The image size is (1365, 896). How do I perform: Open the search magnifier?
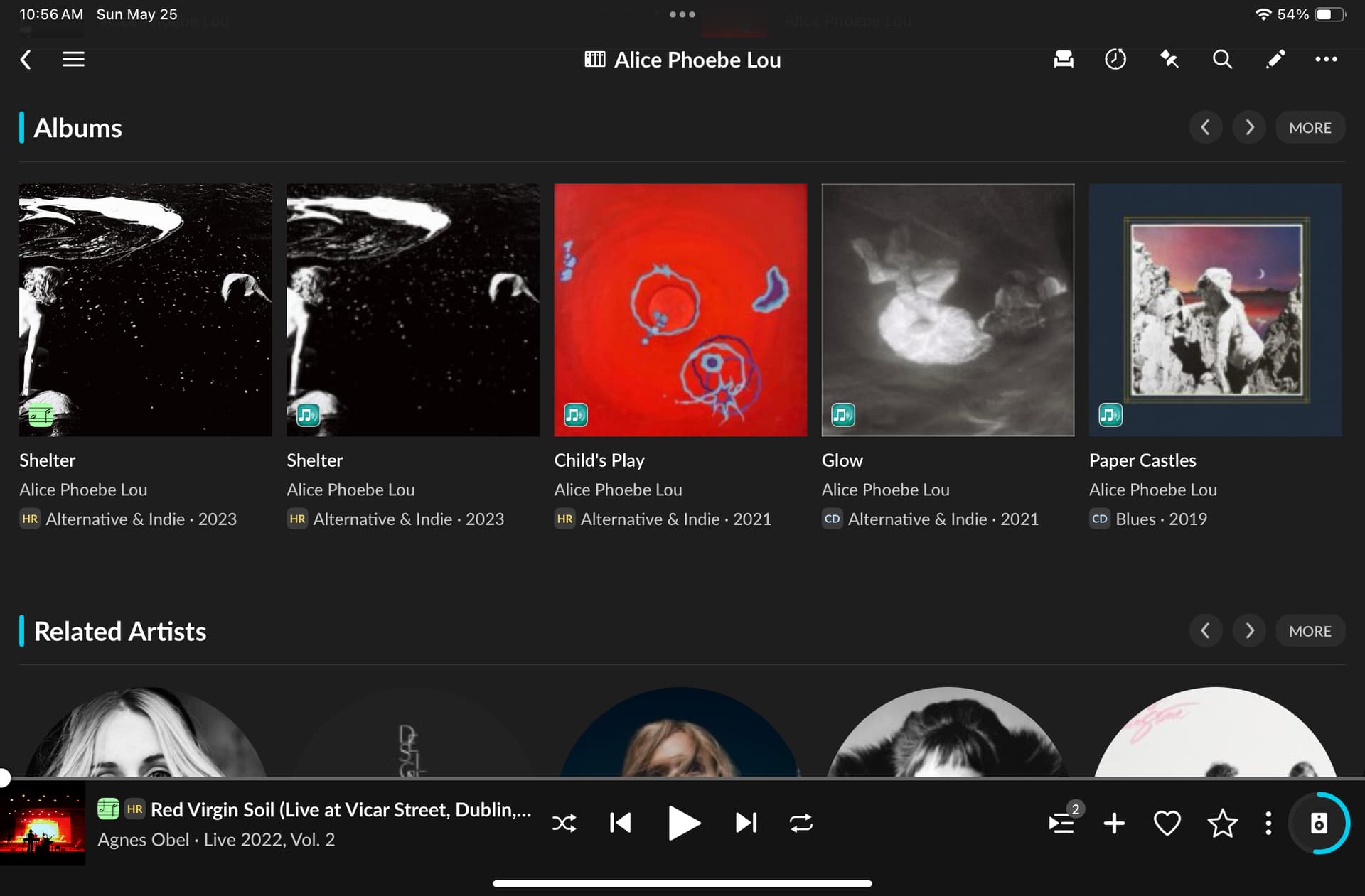(1222, 59)
